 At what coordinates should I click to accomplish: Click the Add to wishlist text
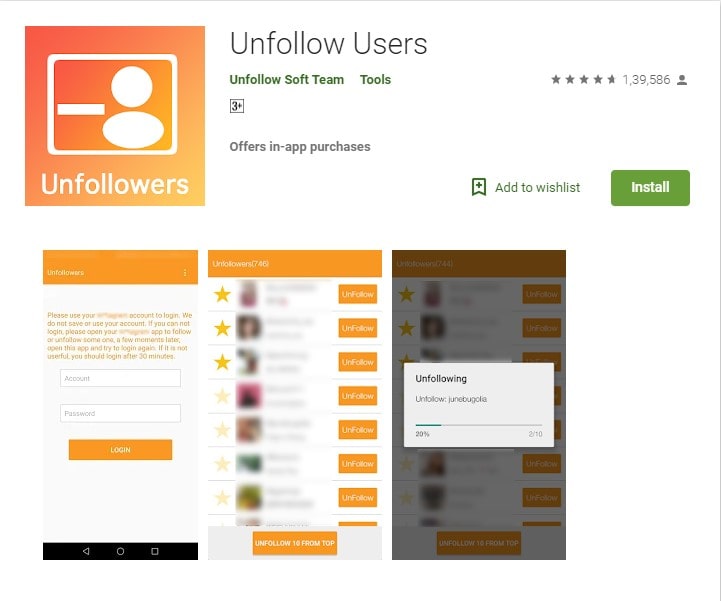point(538,188)
